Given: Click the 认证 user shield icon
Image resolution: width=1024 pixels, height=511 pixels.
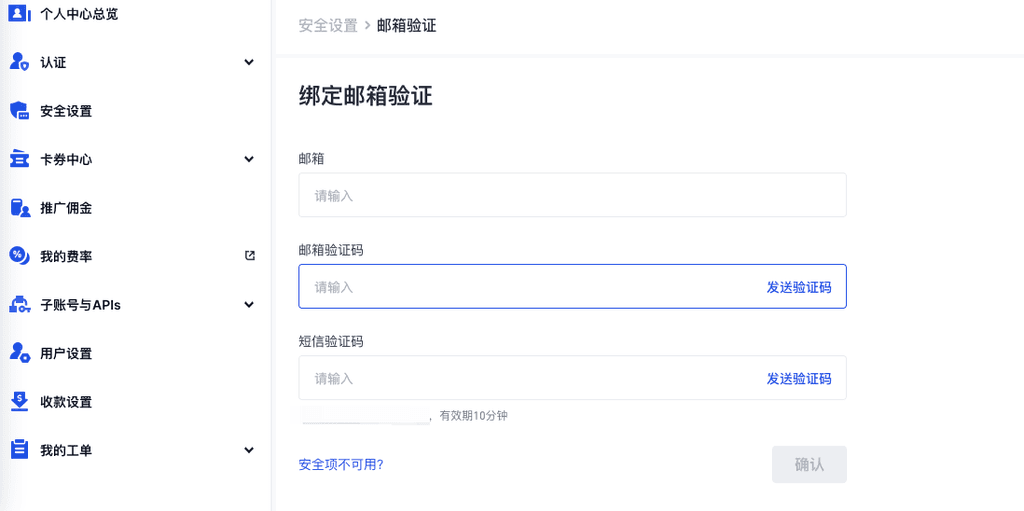Looking at the screenshot, I should pos(19,62).
